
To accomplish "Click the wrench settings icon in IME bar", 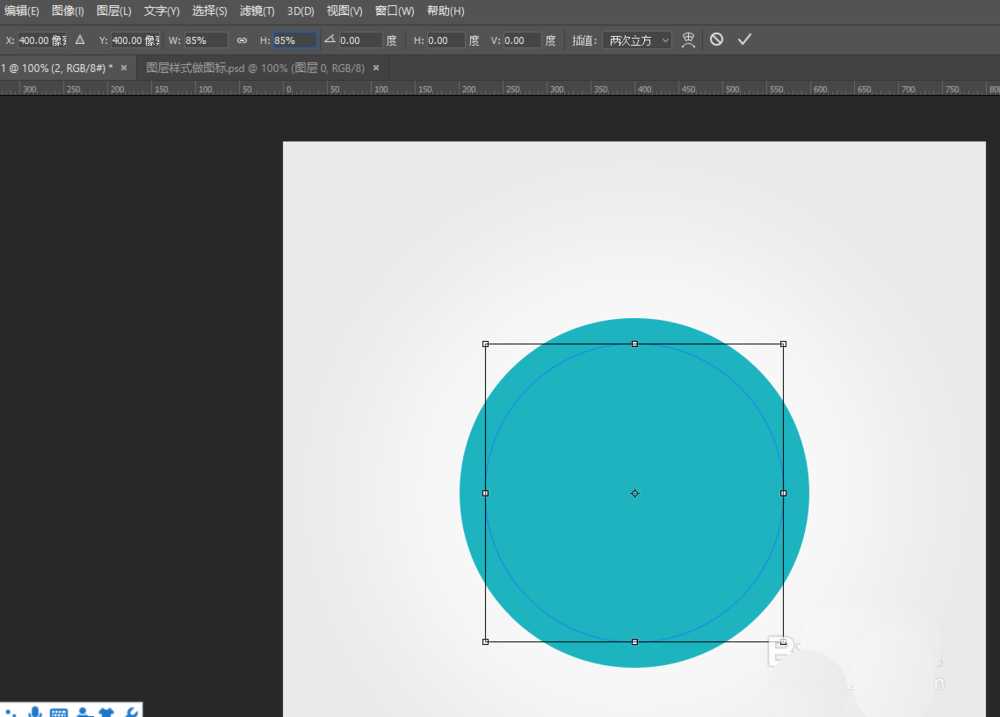I will pos(130,712).
